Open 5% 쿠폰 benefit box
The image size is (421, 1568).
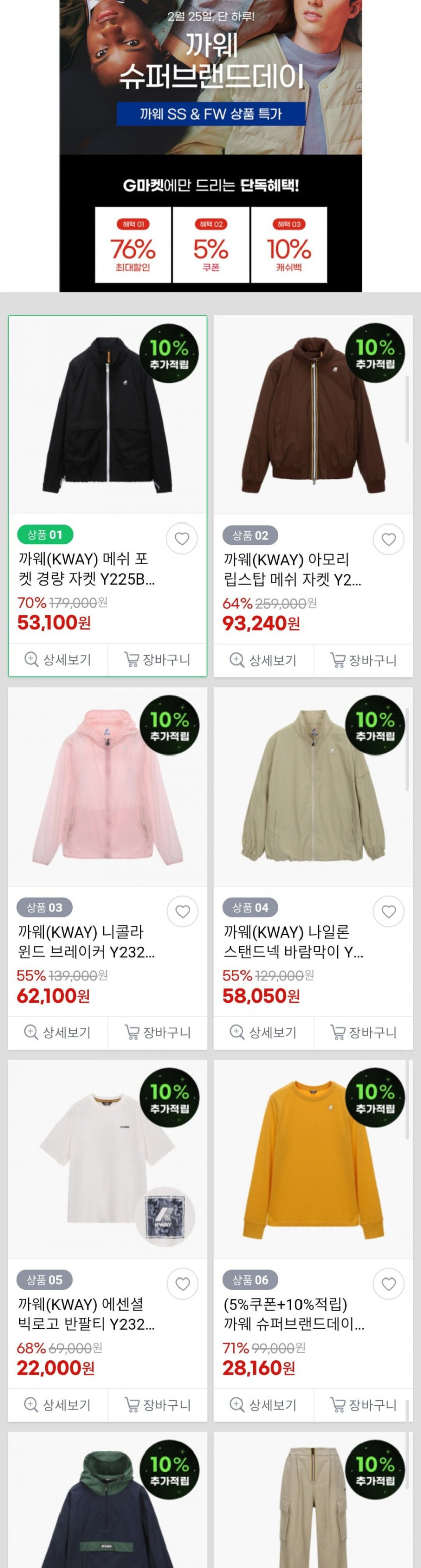point(211,245)
